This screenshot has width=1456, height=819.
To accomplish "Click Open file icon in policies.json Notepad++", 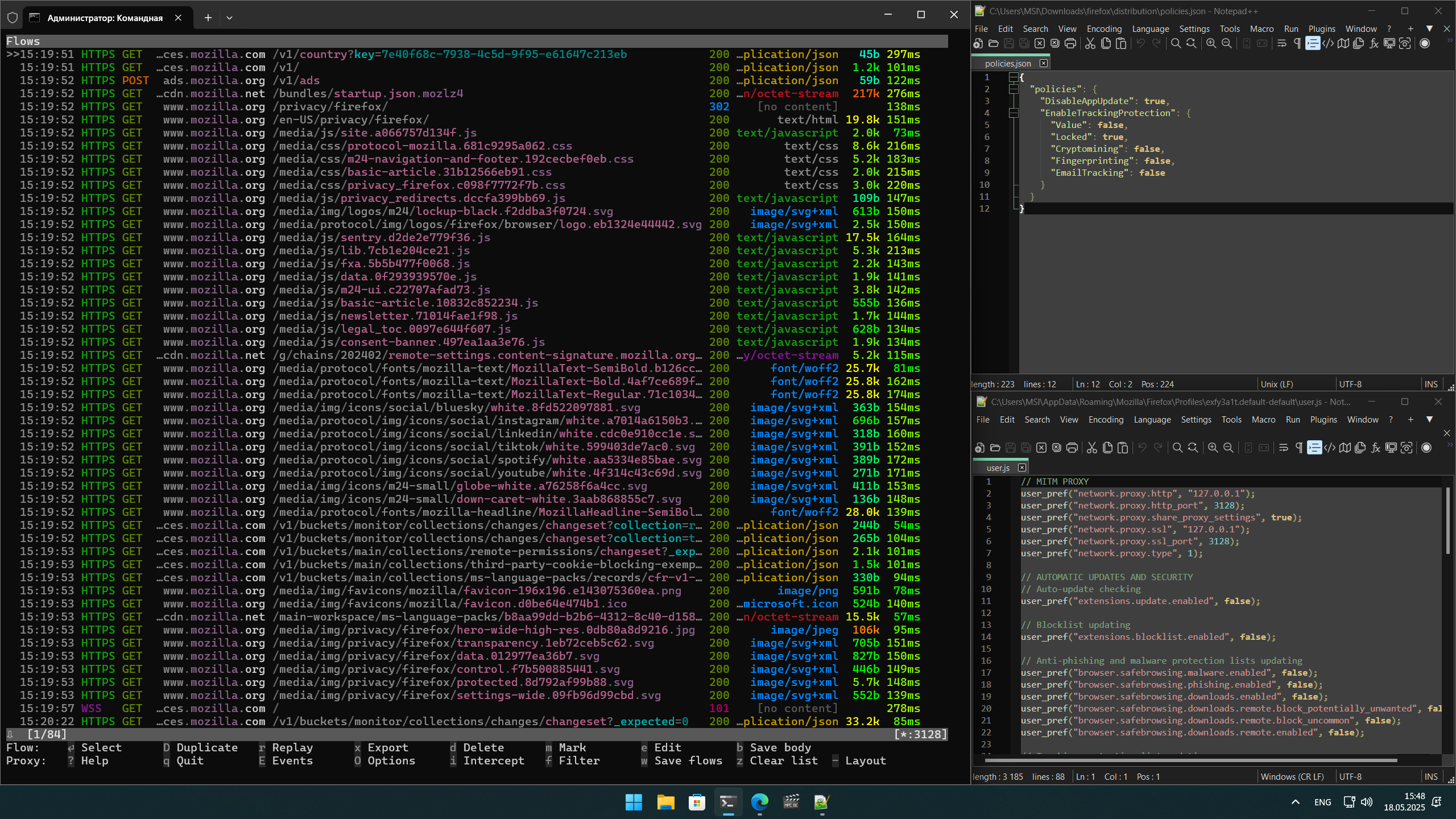I will point(994,44).
